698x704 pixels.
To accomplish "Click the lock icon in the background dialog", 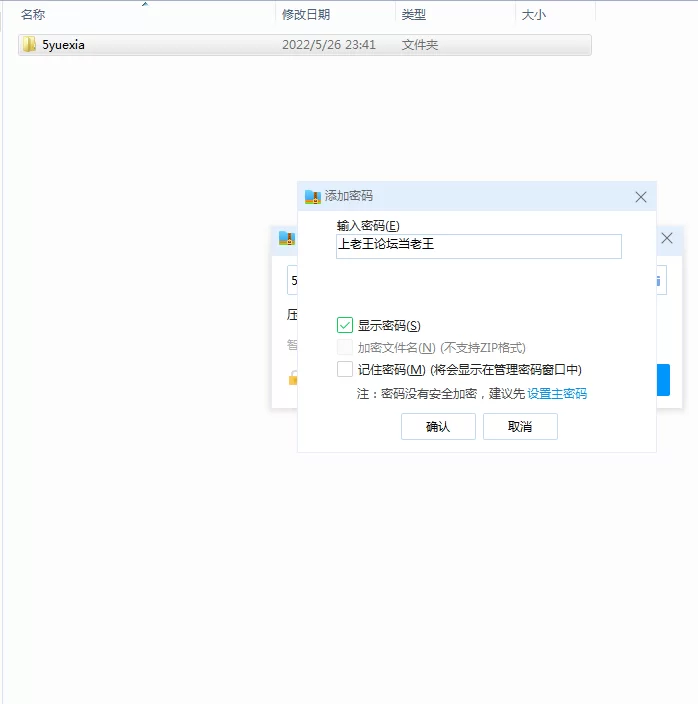I will (x=292, y=378).
